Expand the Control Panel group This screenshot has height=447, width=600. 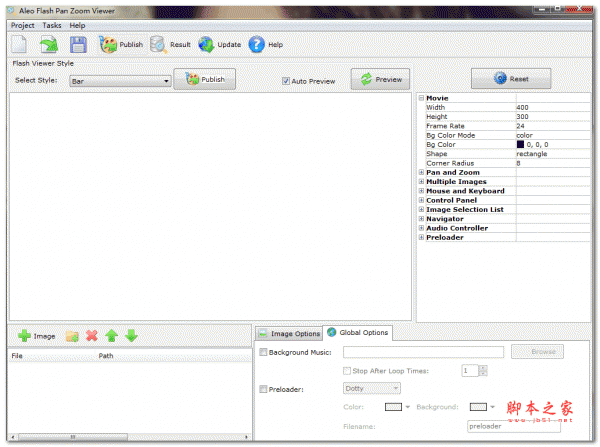pyautogui.click(x=421, y=200)
